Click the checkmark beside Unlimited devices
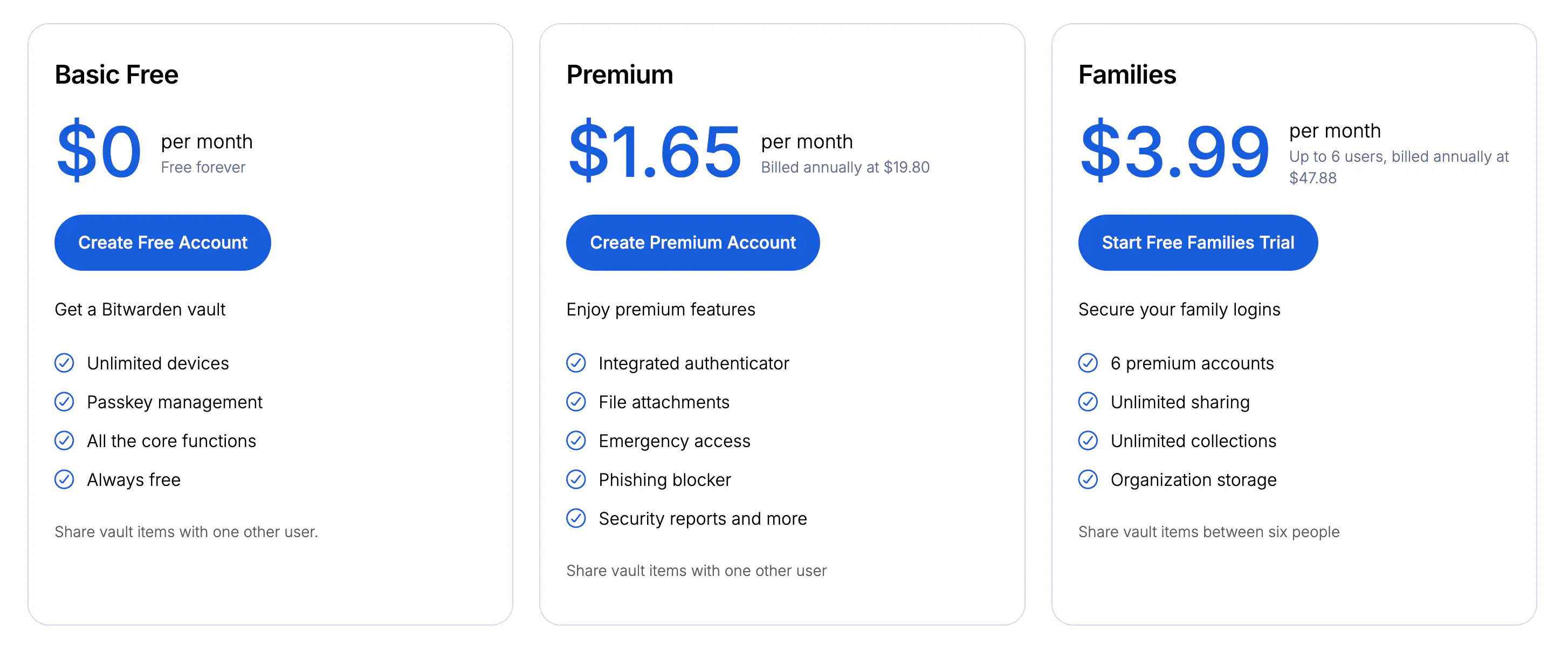Screen dimensions: 1568x645 pos(64,363)
